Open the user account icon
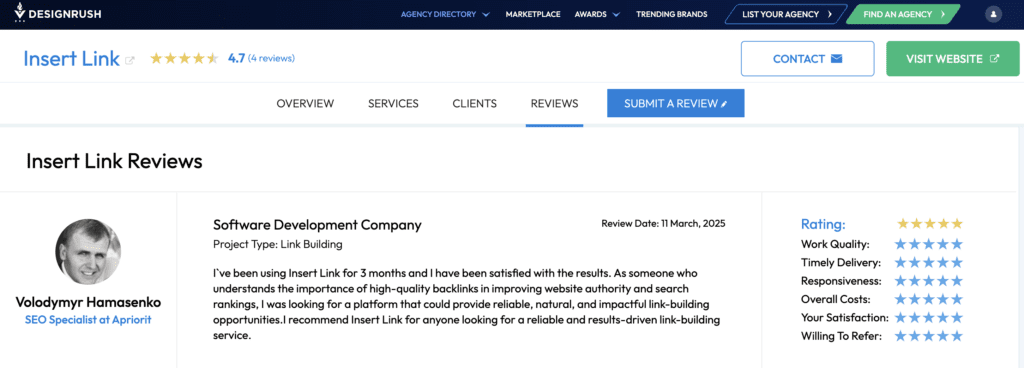The width and height of the screenshot is (1024, 368). tap(993, 14)
